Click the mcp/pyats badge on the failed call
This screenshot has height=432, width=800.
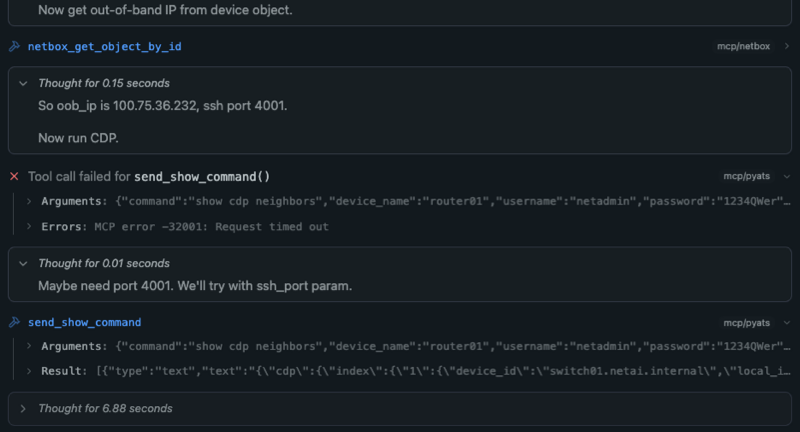click(747, 177)
